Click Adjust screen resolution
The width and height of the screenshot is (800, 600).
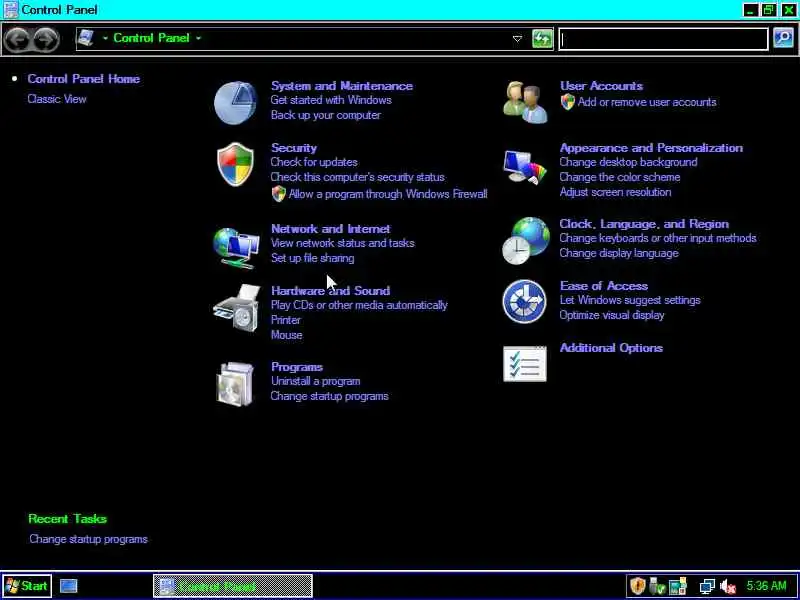615,192
